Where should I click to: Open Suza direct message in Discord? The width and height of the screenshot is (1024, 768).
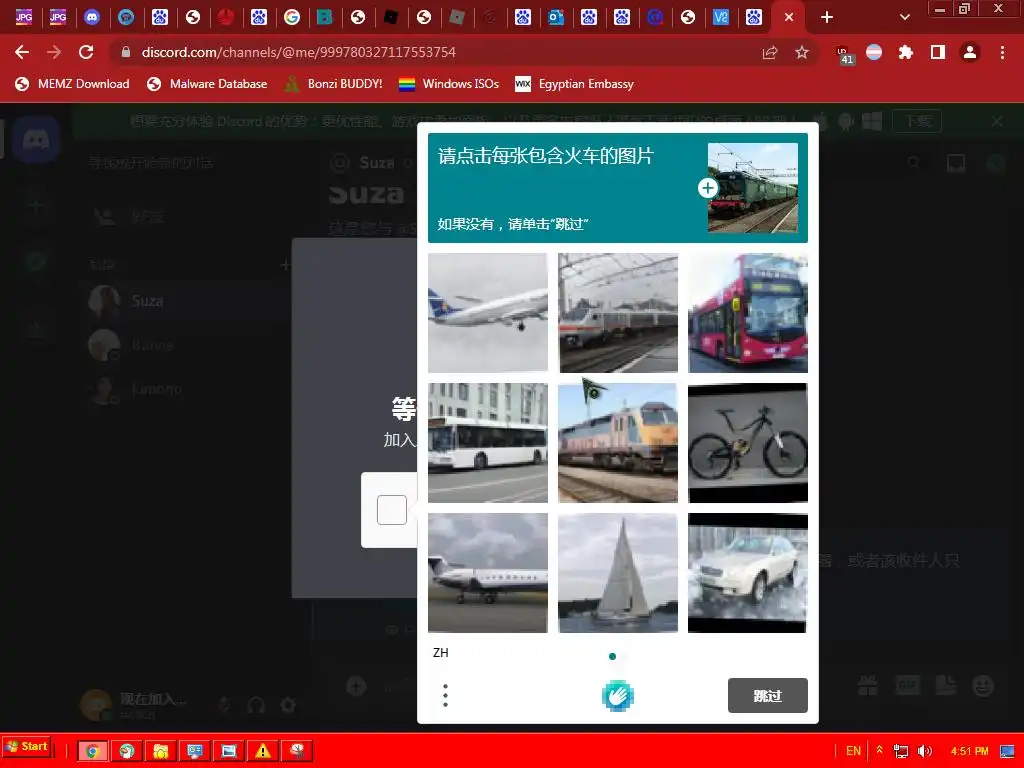(x=186, y=301)
